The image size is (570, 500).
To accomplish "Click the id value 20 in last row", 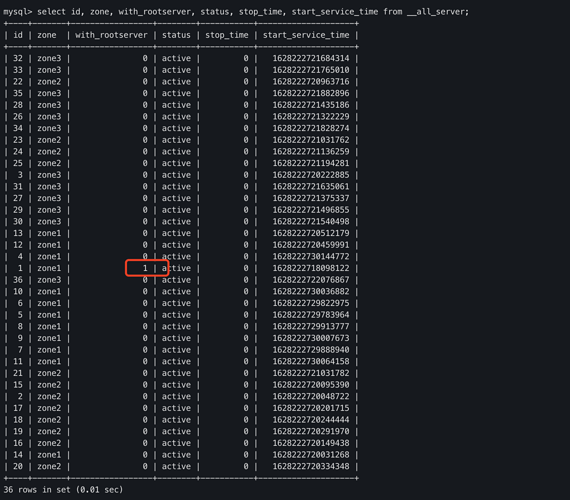I will (x=18, y=467).
